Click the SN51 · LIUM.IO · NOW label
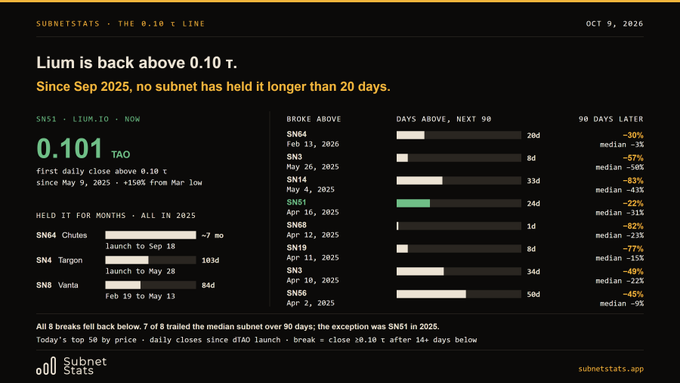This screenshot has width=680, height=383. click(88, 119)
